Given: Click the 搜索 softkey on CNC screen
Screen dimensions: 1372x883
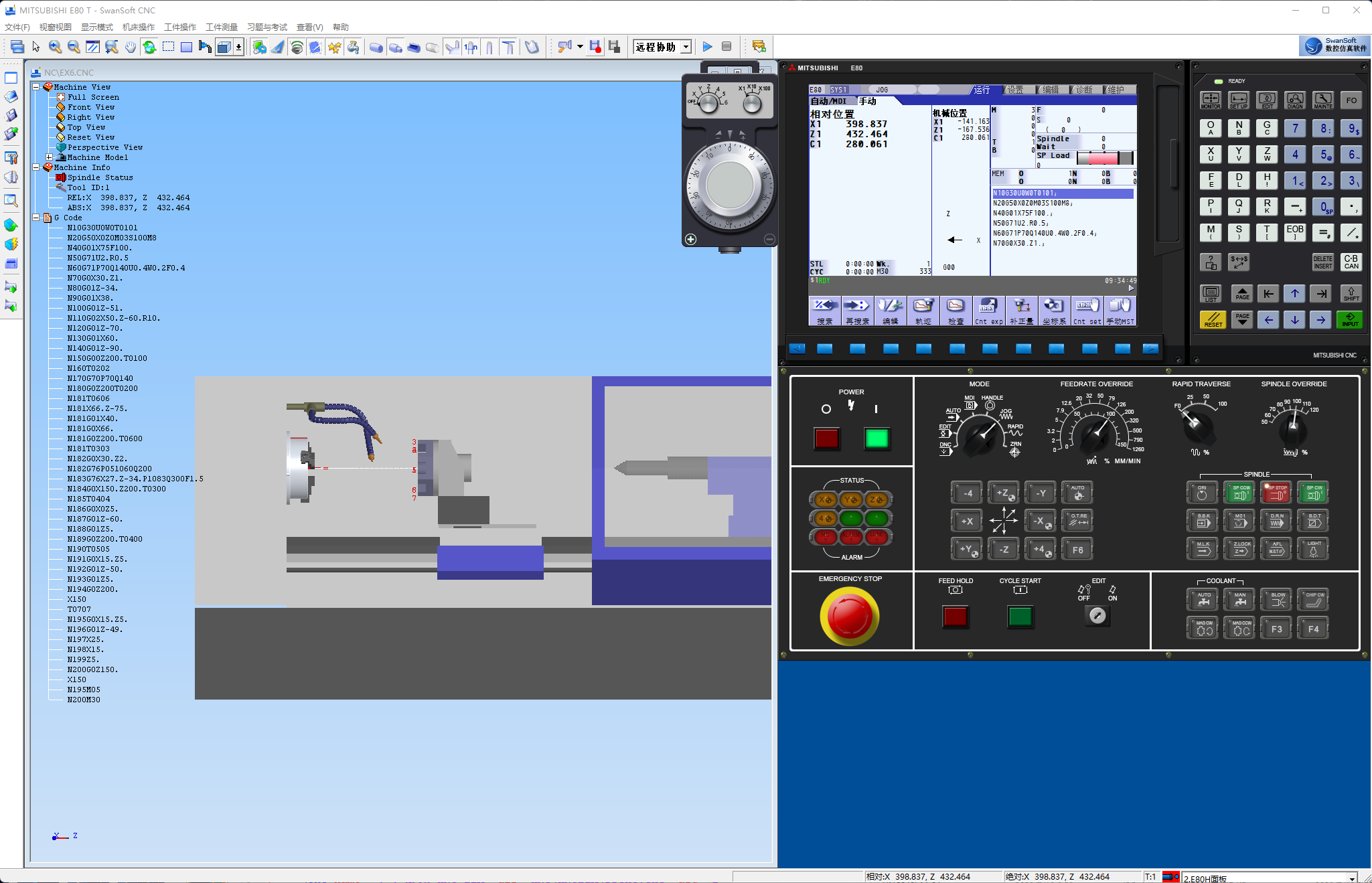Looking at the screenshot, I should point(824,311).
